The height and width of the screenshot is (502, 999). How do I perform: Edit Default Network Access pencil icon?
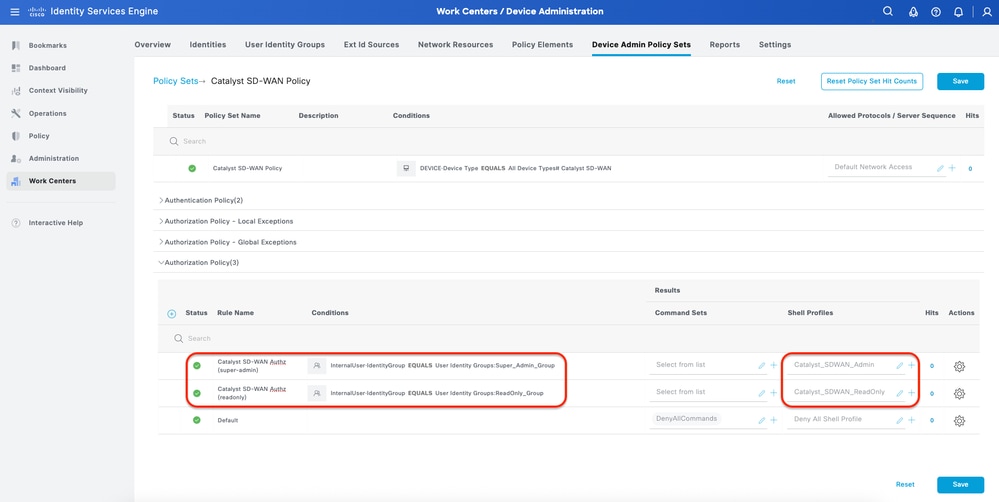click(x=940, y=168)
